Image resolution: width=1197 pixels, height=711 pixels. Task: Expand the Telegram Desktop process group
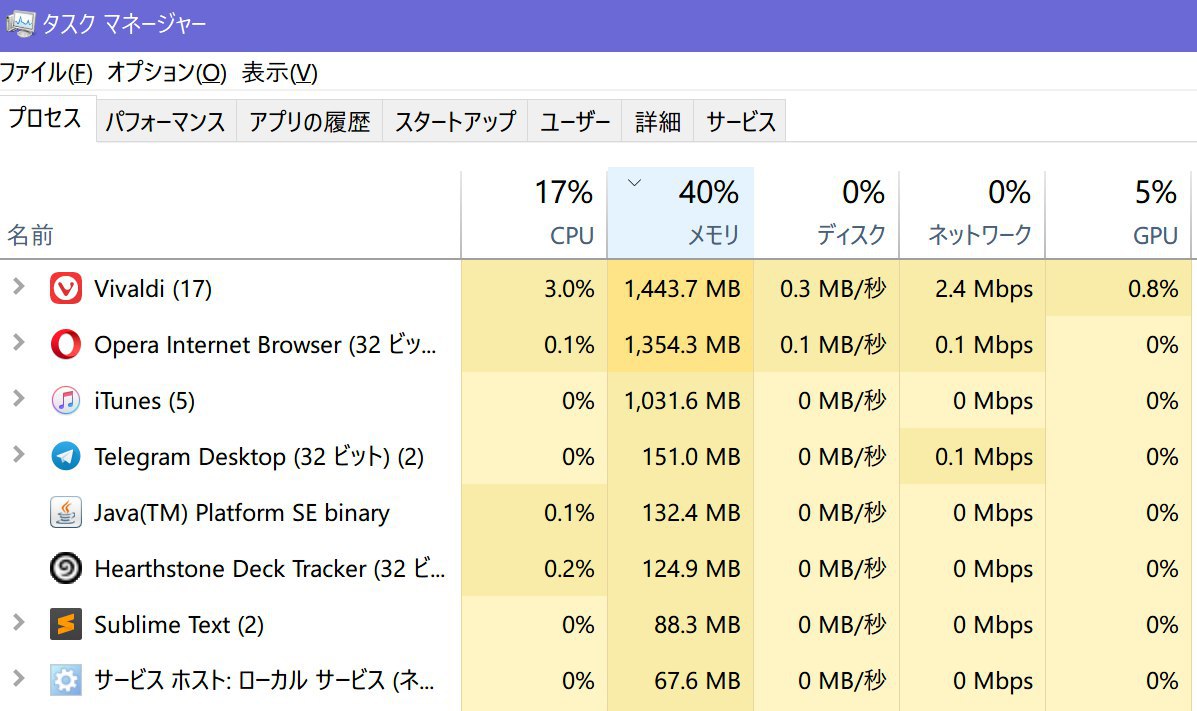18,455
